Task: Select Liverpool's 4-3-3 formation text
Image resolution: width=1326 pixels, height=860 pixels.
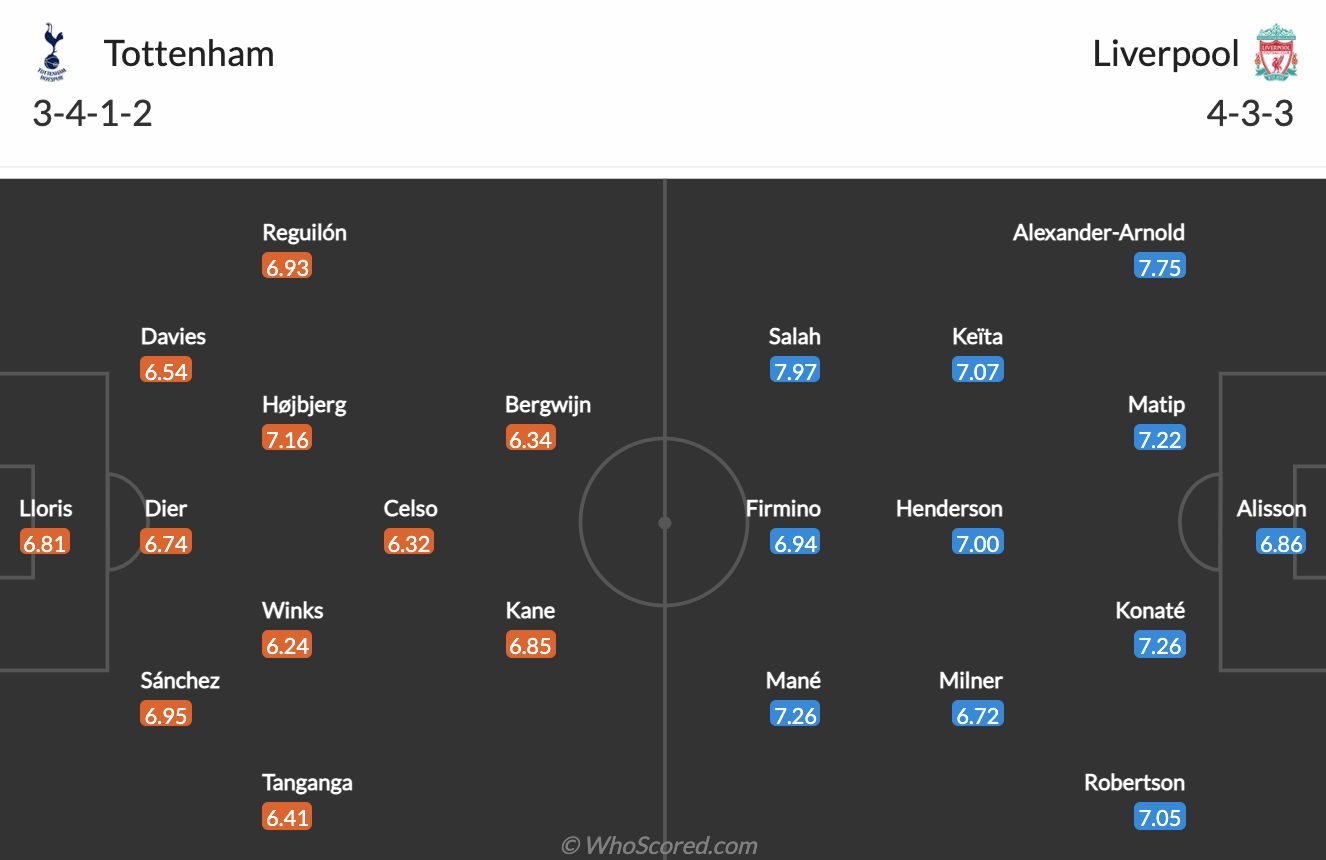Action: pos(1250,113)
